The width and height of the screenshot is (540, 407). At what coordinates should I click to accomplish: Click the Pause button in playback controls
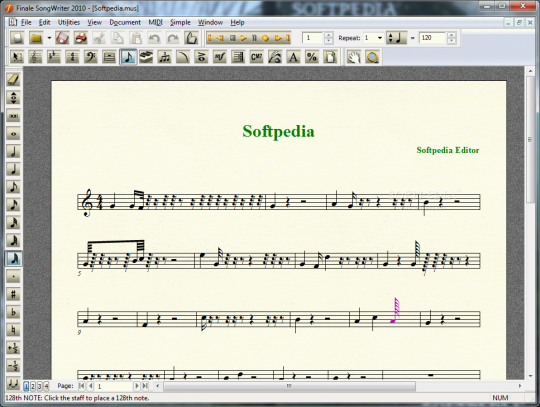pos(254,38)
